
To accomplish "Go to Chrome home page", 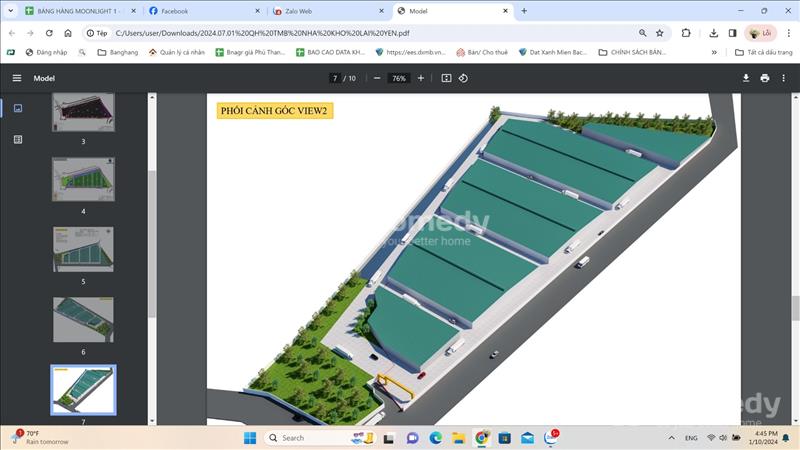I will coord(68,33).
